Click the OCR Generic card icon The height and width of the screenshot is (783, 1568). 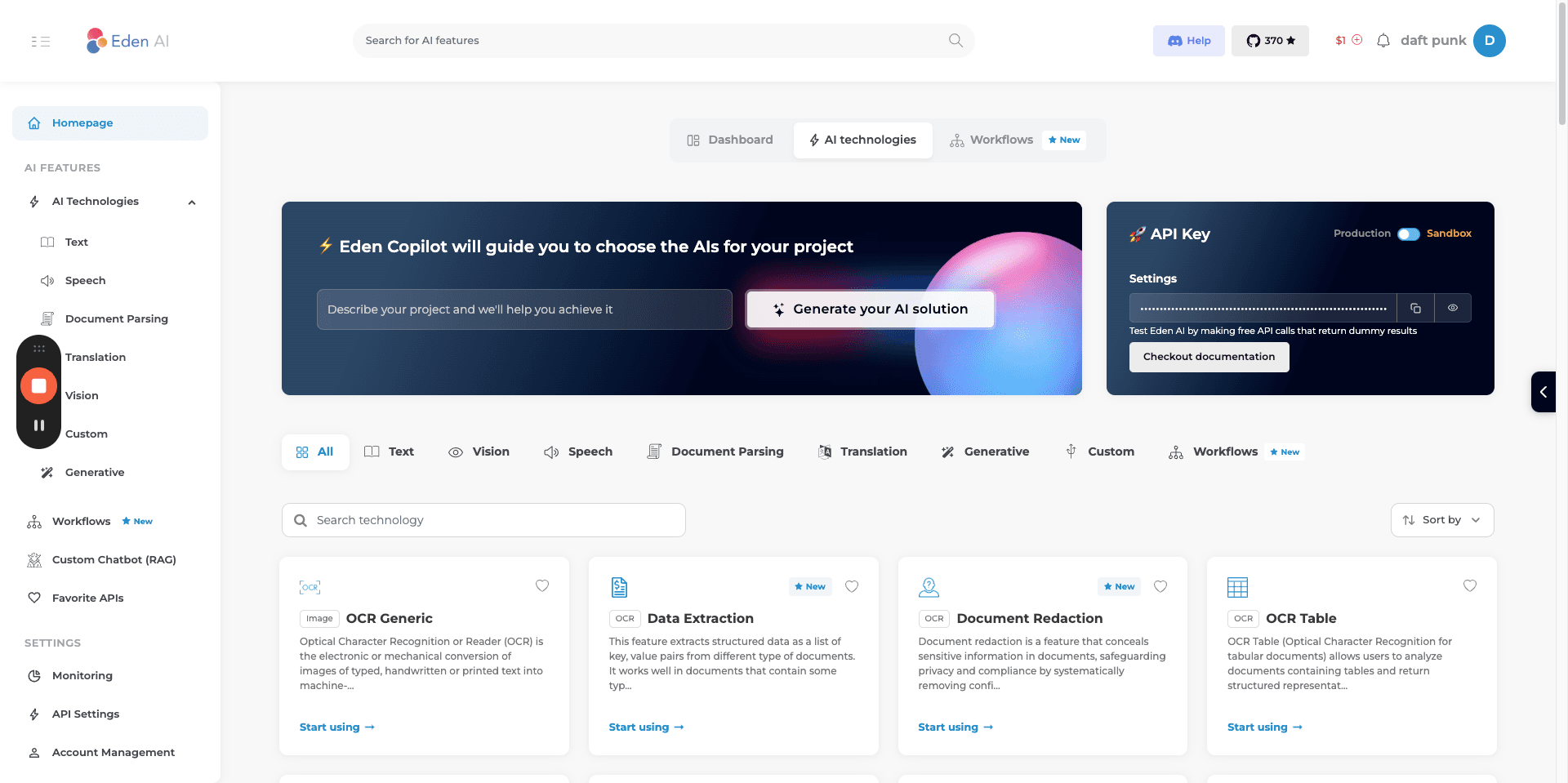(x=310, y=587)
